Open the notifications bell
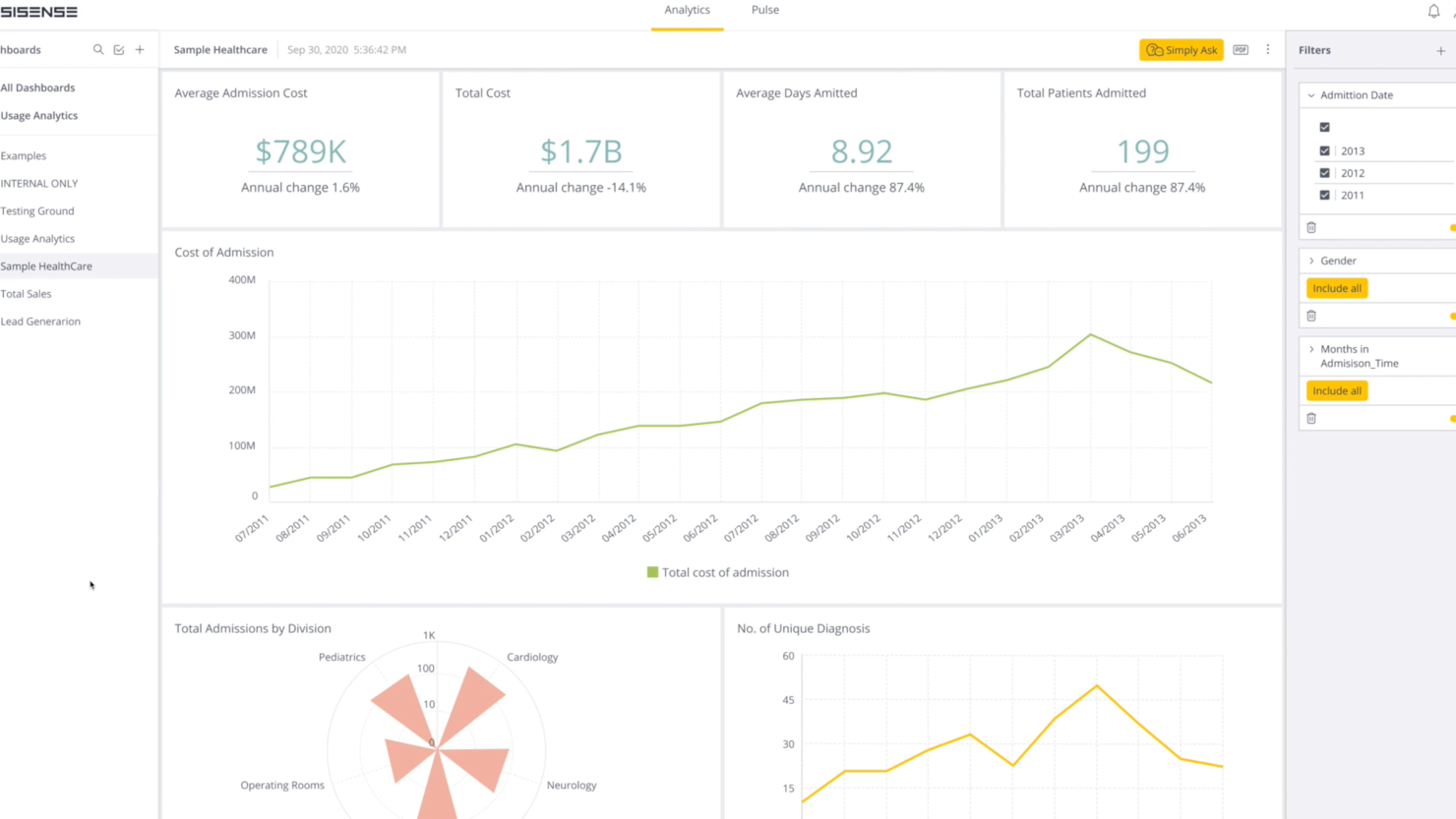 pyautogui.click(x=1433, y=12)
